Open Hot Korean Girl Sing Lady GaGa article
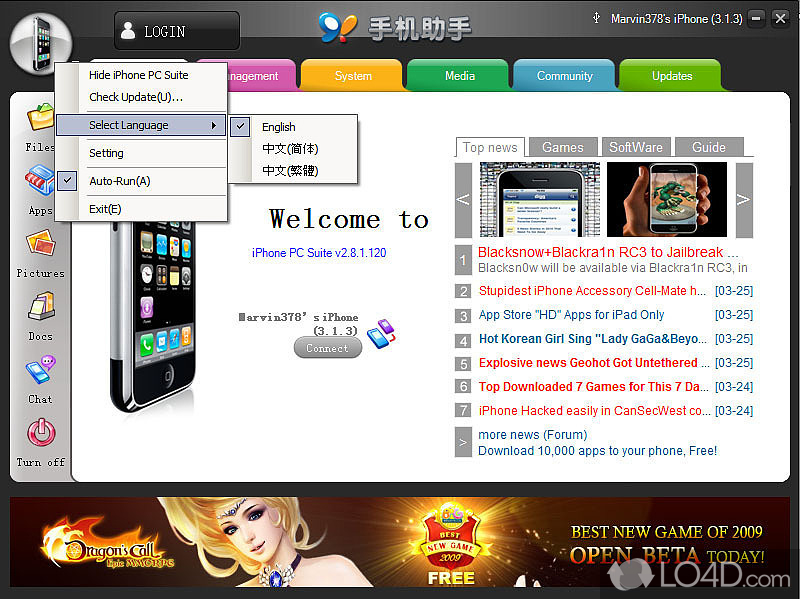This screenshot has height=599, width=800. [593, 339]
